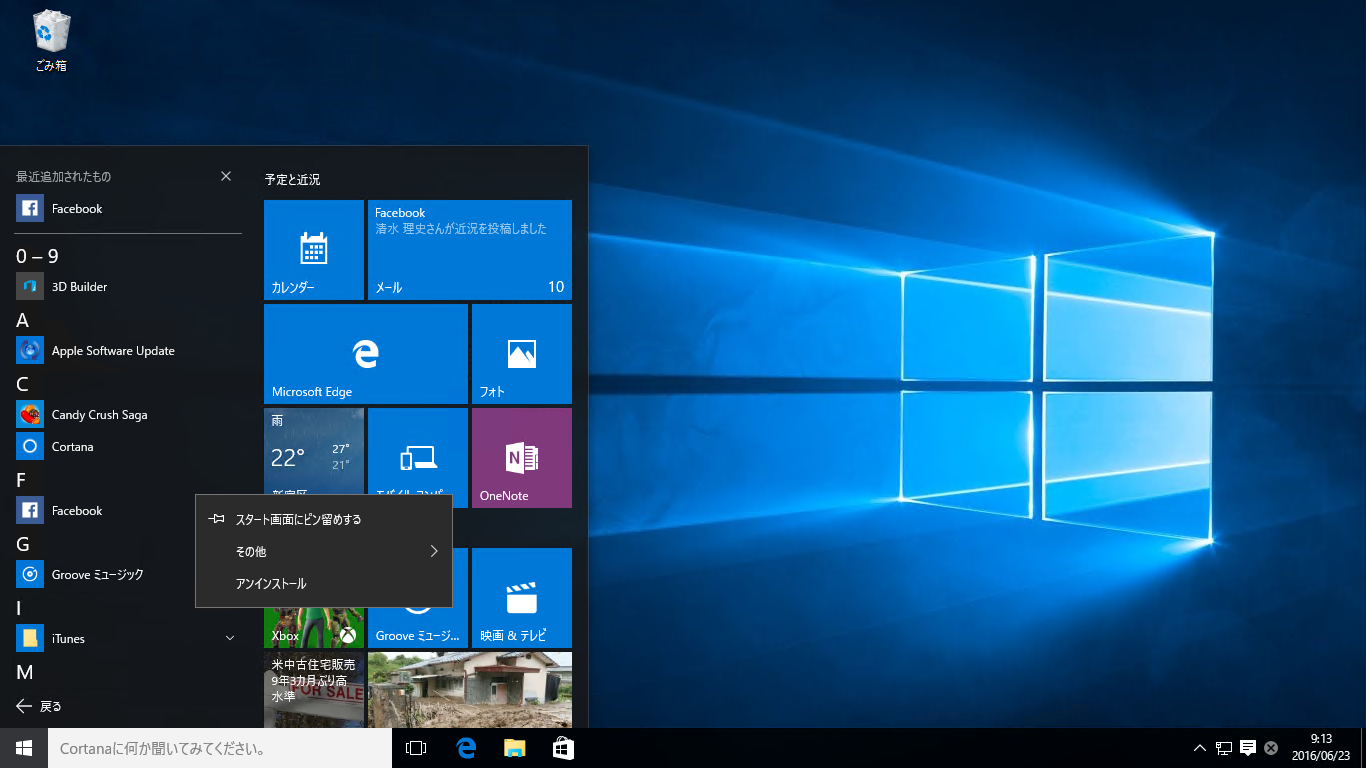Open the カレンダー calendar tile
The image size is (1366, 768).
pos(314,250)
